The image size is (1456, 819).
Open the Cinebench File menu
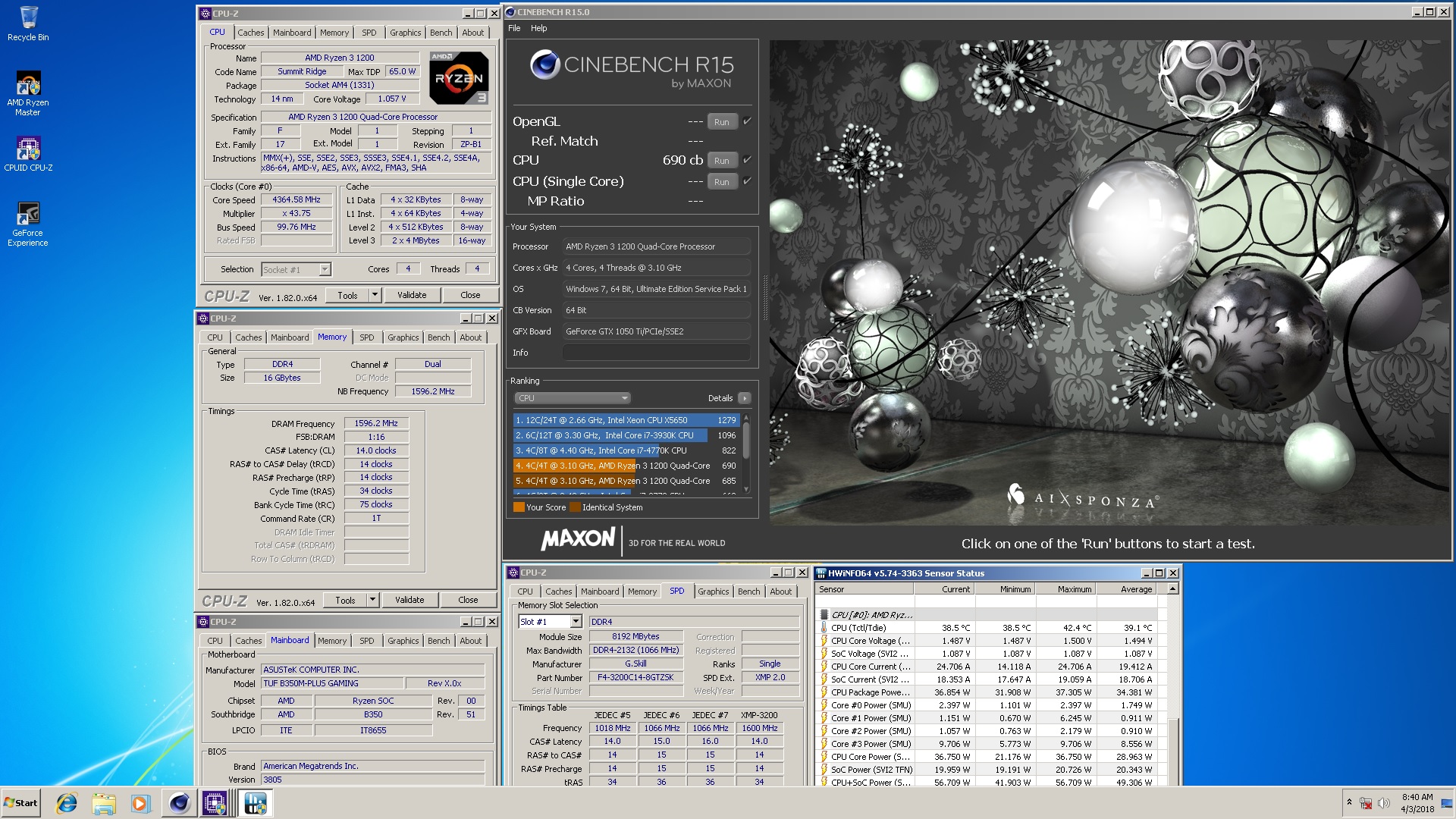coord(514,28)
